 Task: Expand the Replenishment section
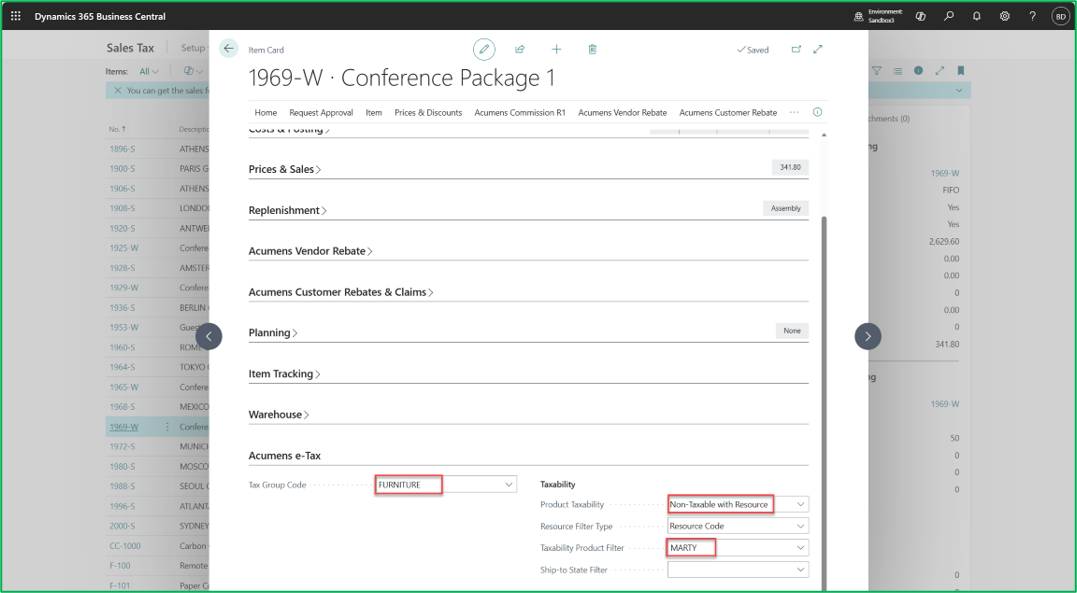point(288,210)
